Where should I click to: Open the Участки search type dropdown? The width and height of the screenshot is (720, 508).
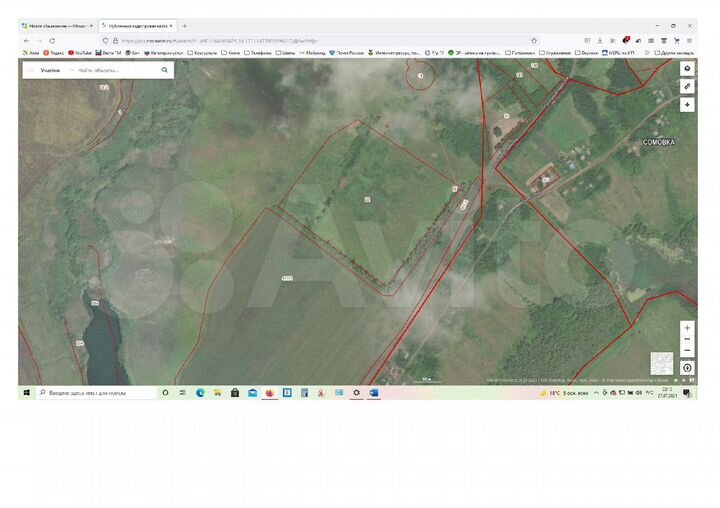coord(50,70)
